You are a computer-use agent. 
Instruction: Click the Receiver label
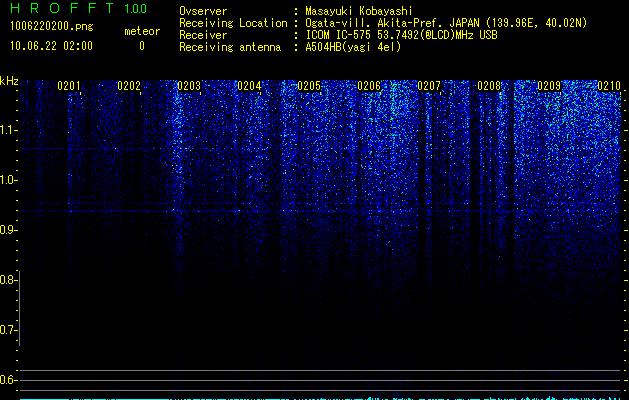tap(203, 35)
